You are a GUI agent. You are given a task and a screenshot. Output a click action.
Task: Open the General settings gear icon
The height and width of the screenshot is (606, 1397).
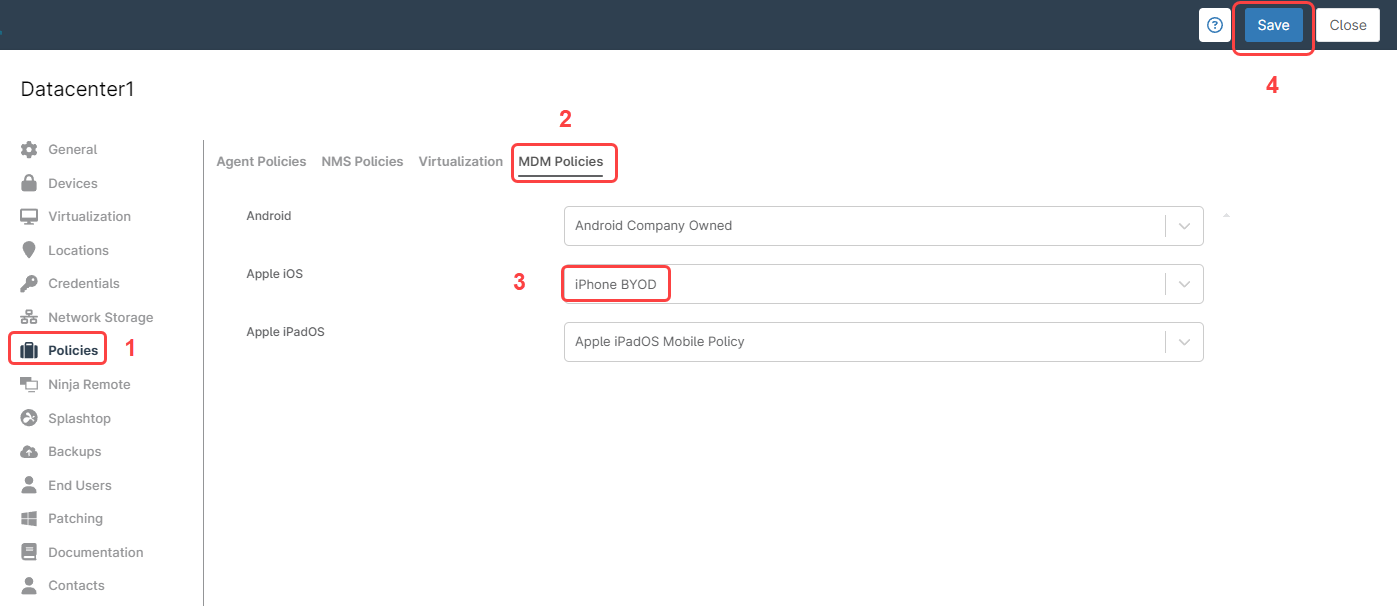tap(31, 149)
